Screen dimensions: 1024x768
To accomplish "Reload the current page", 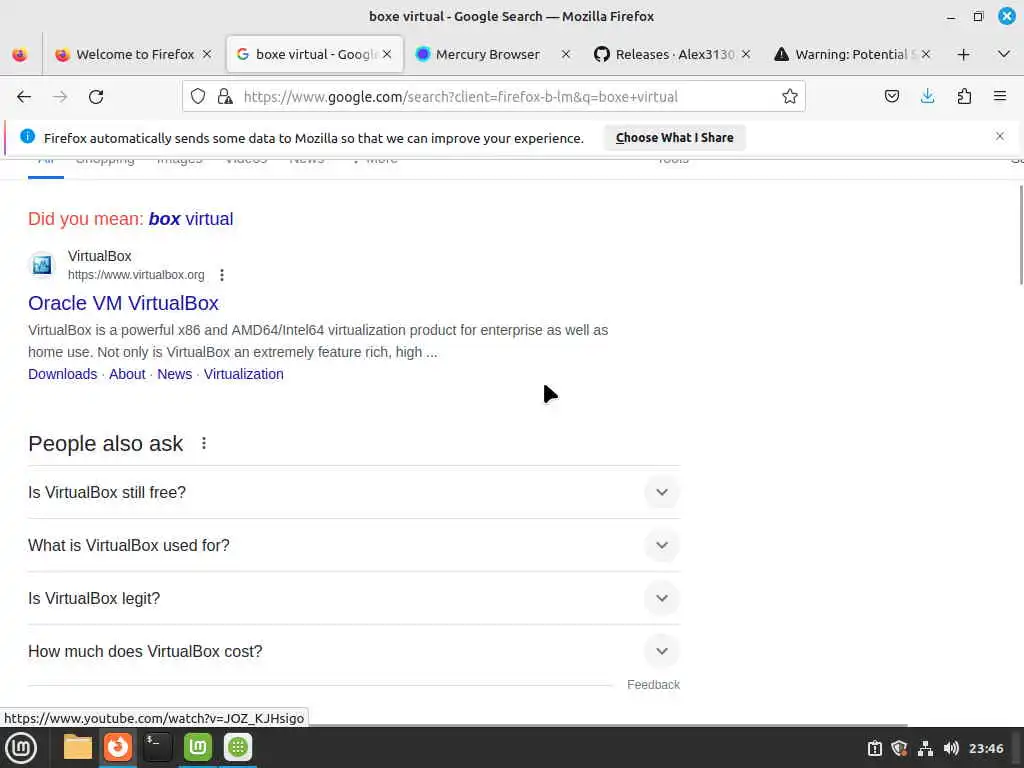I will point(96,97).
